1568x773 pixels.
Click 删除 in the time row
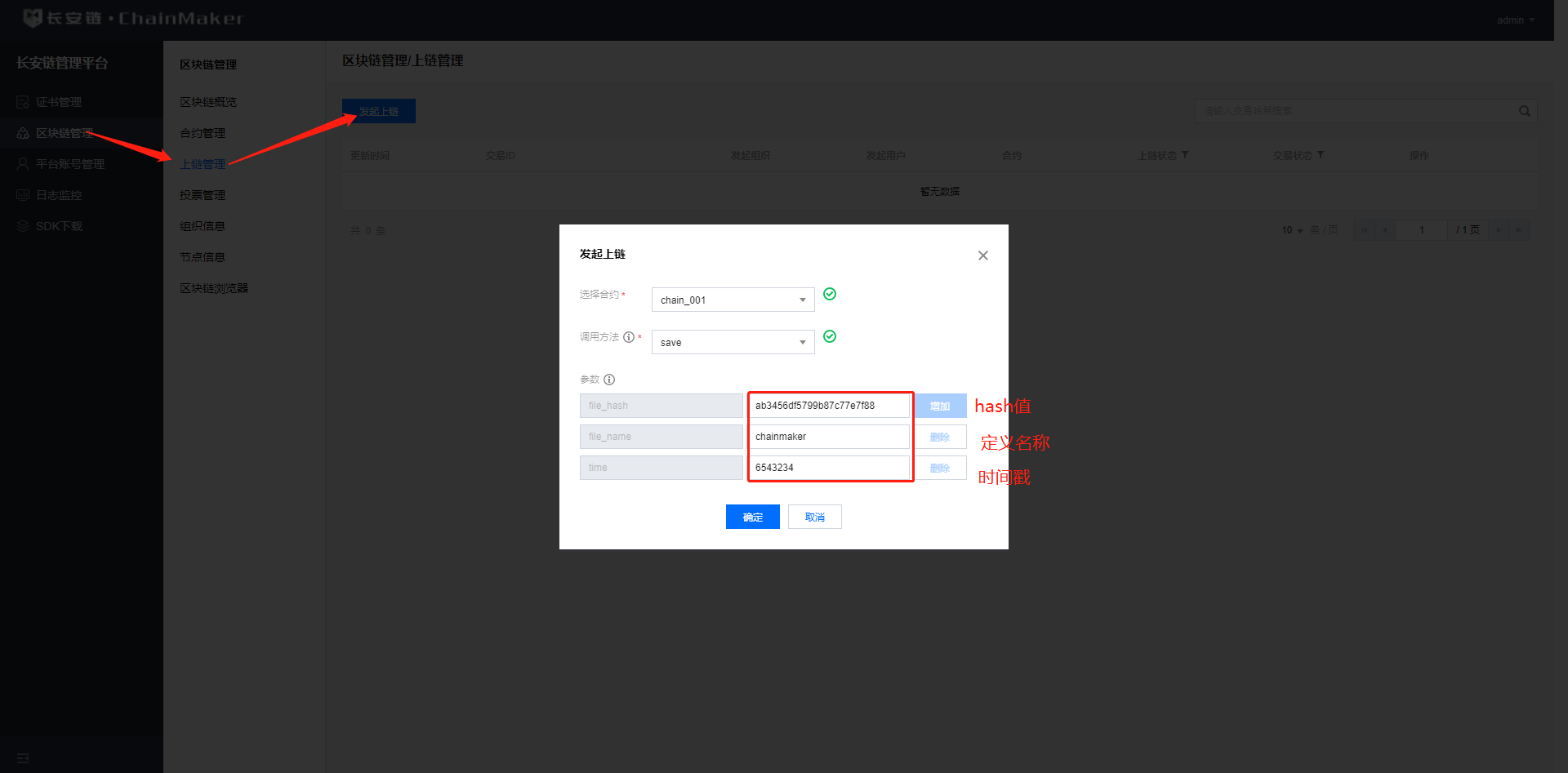coord(940,468)
